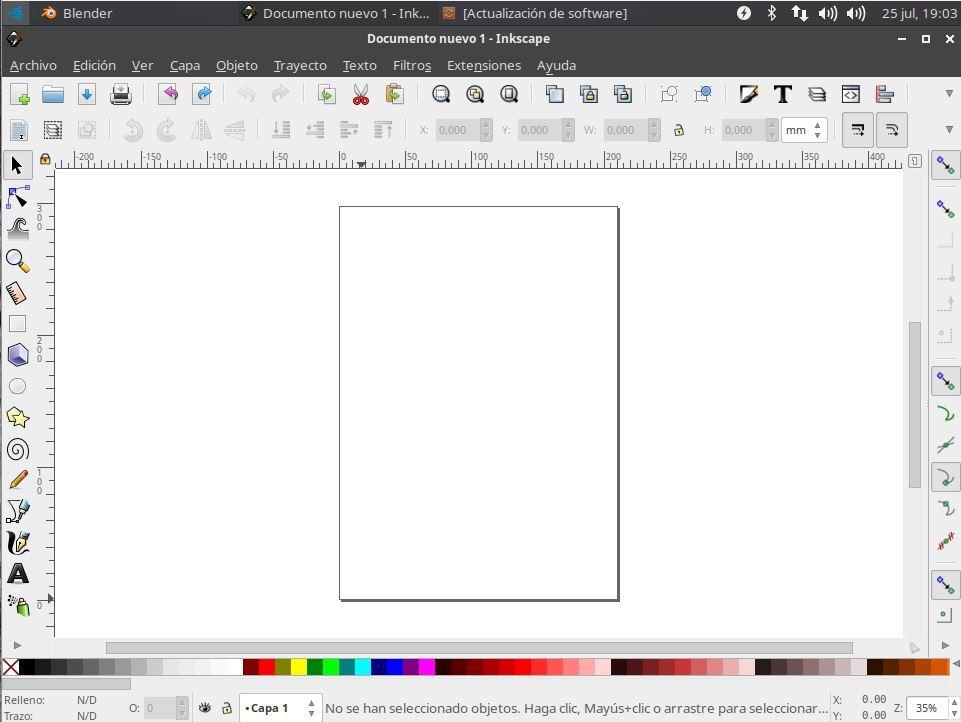Open the XML editor
The width and height of the screenshot is (961, 722).
pyautogui.click(x=850, y=94)
